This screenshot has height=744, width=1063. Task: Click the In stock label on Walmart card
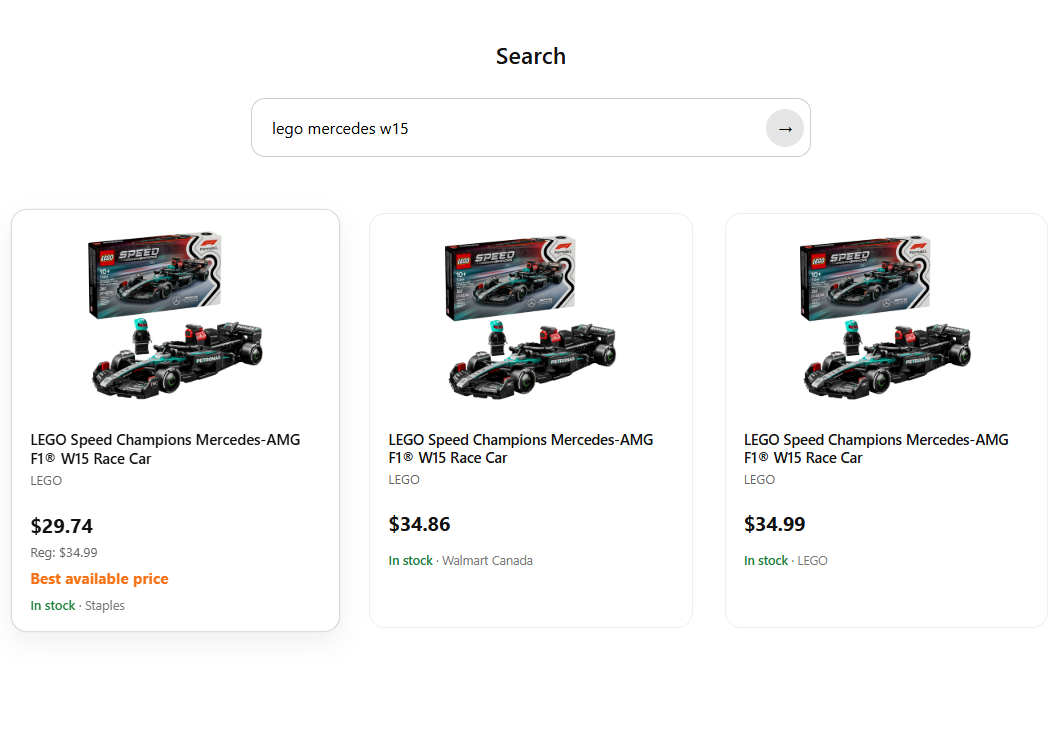click(411, 560)
